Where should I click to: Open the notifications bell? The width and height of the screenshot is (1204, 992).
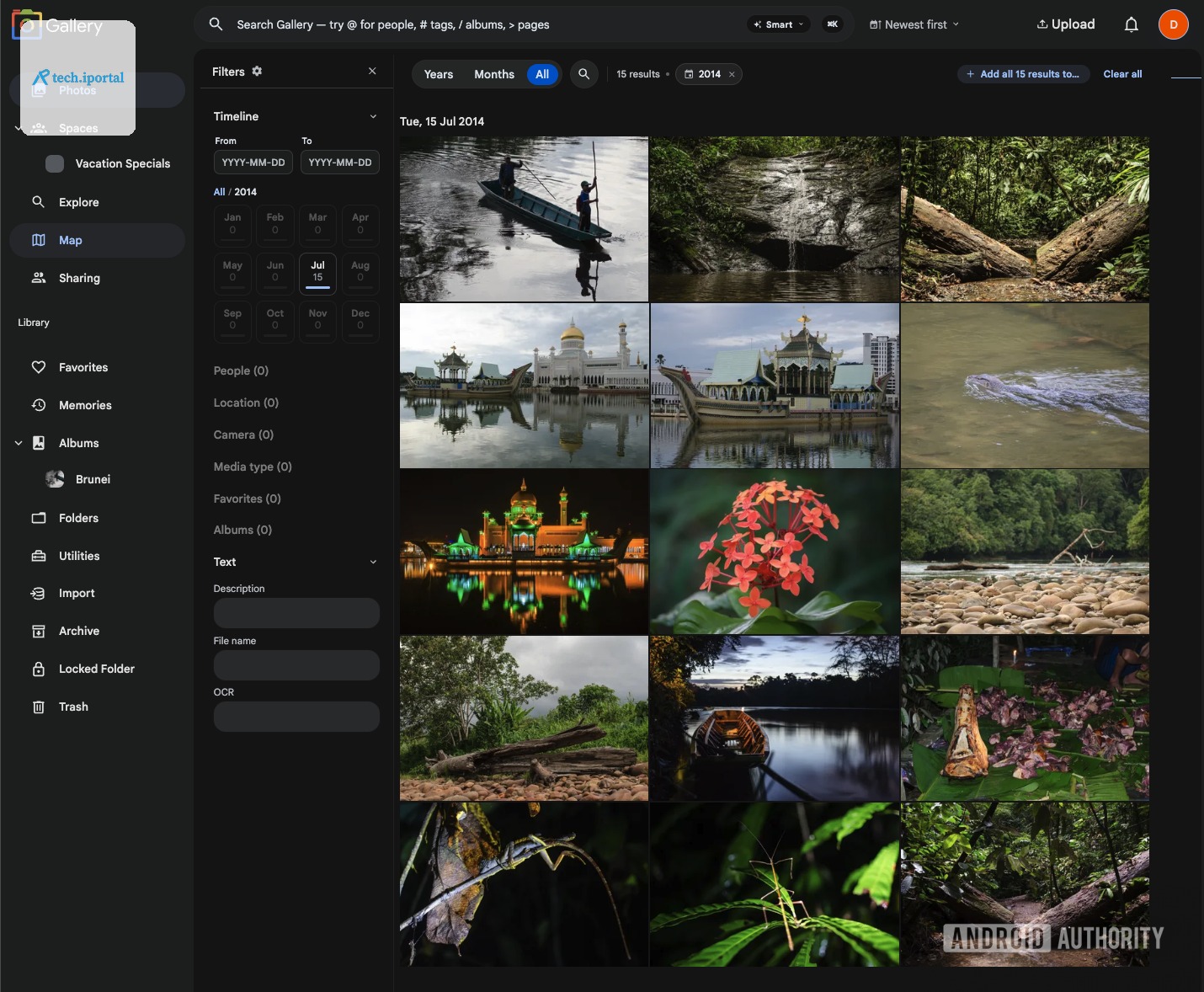click(1132, 24)
